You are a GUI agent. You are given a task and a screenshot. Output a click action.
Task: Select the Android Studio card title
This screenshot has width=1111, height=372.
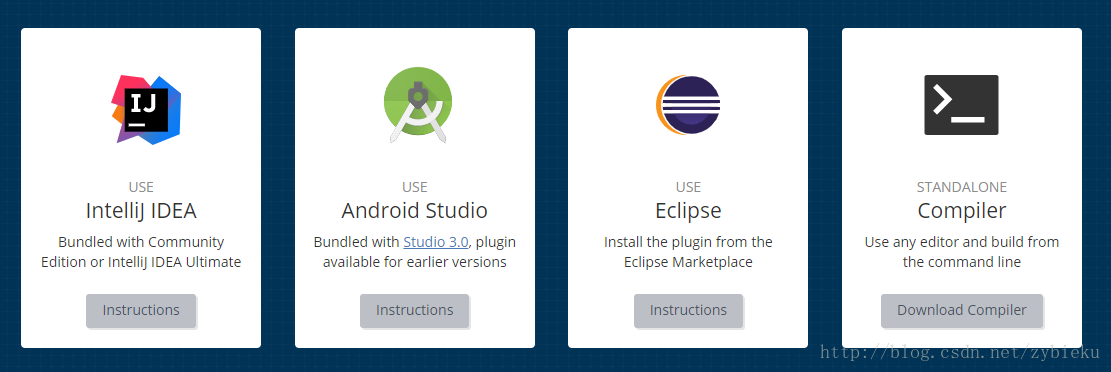(414, 210)
